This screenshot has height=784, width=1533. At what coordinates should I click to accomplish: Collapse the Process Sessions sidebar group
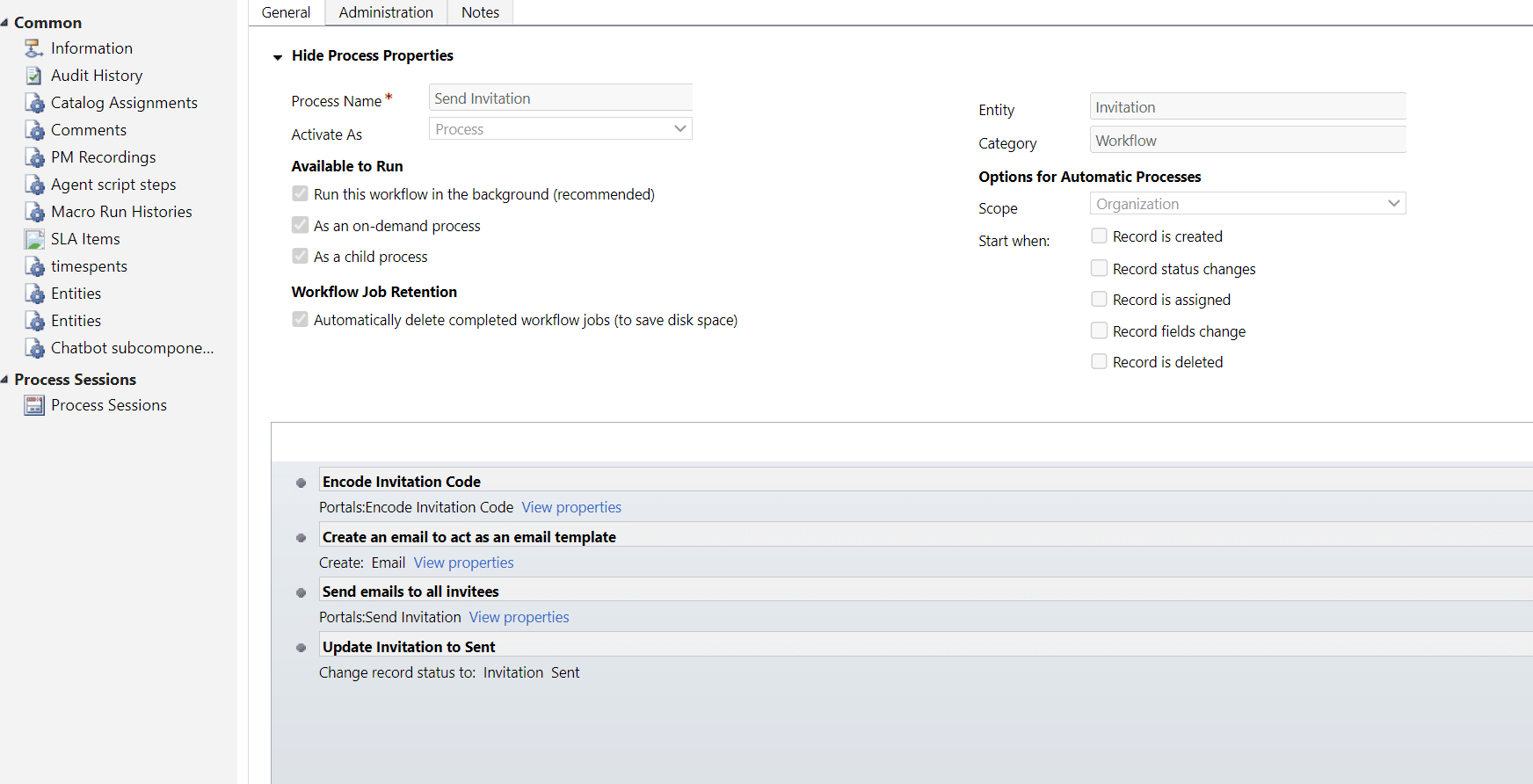(5, 380)
